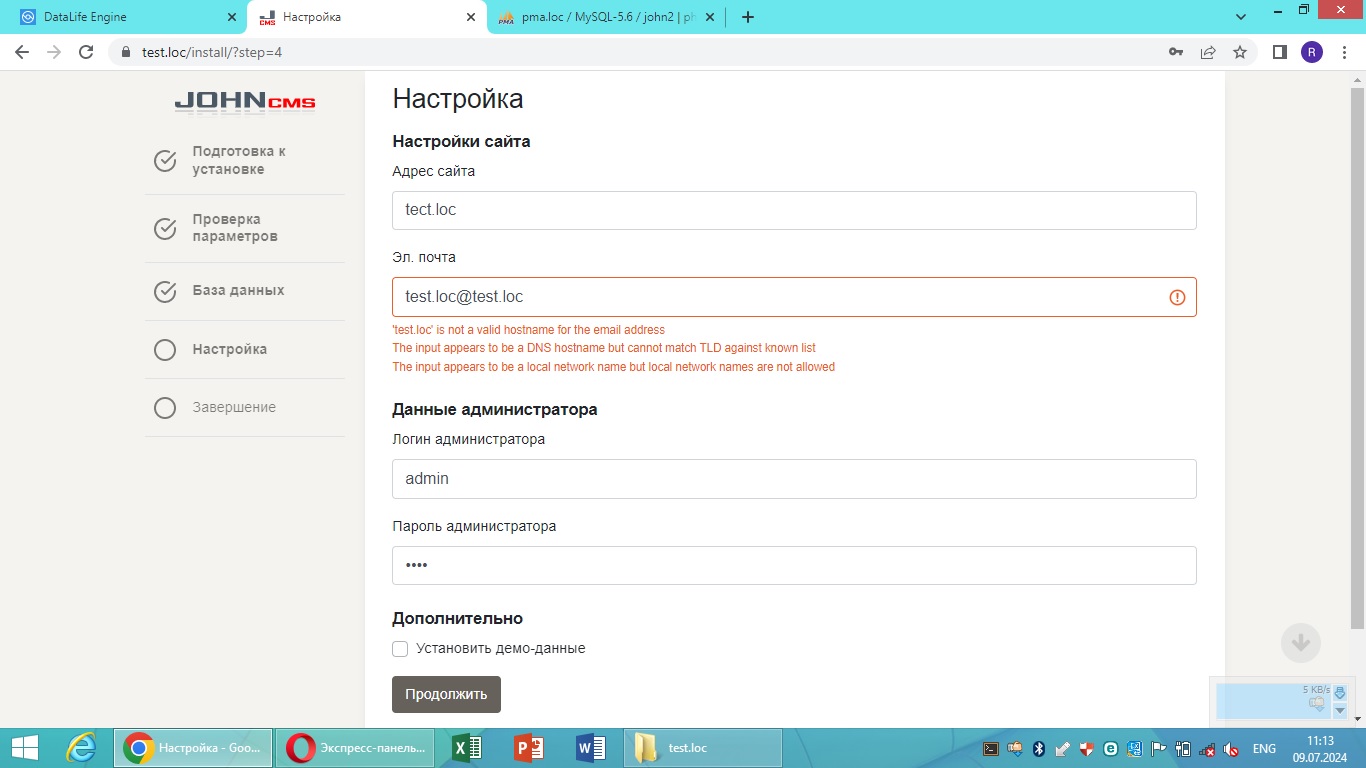Bookmark this page with star icon
This screenshot has width=1366, height=768.
pyautogui.click(x=1240, y=52)
